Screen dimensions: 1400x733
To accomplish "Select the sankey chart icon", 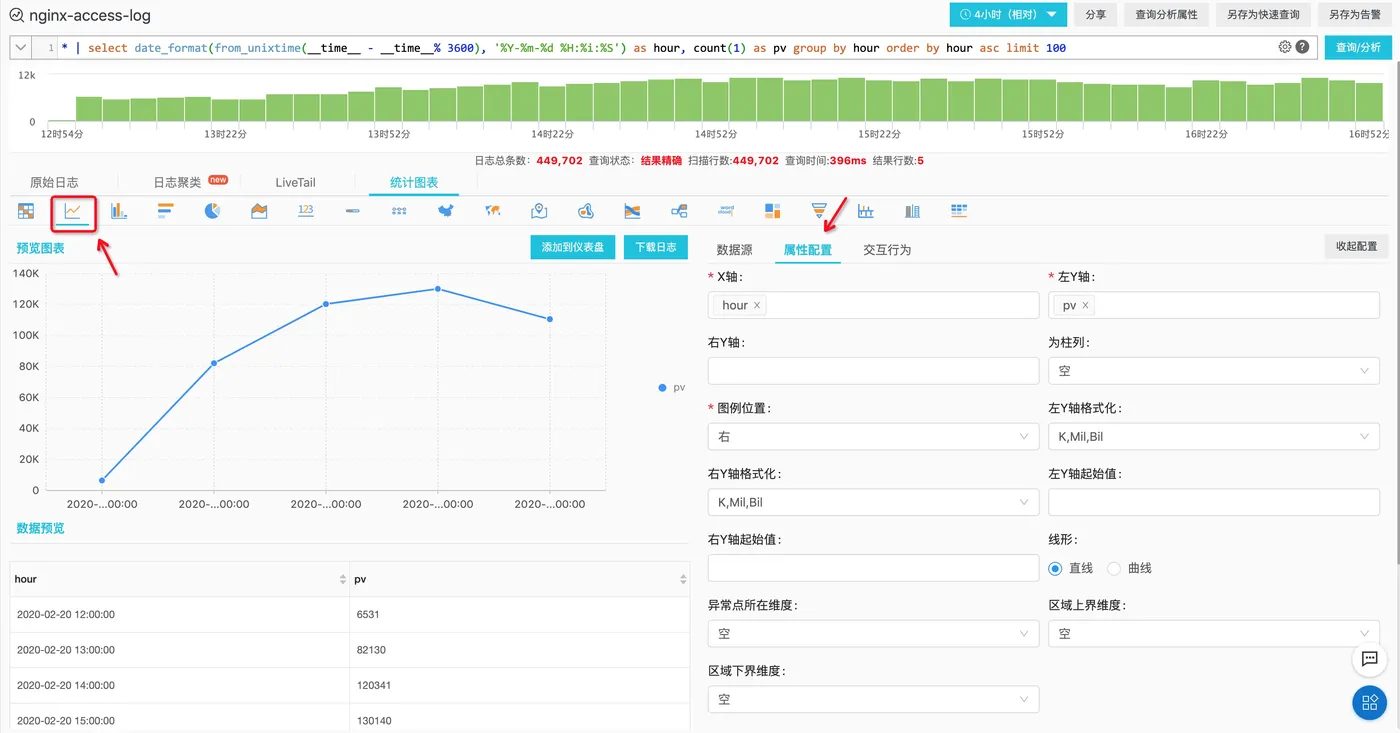I will pyautogui.click(x=632, y=211).
